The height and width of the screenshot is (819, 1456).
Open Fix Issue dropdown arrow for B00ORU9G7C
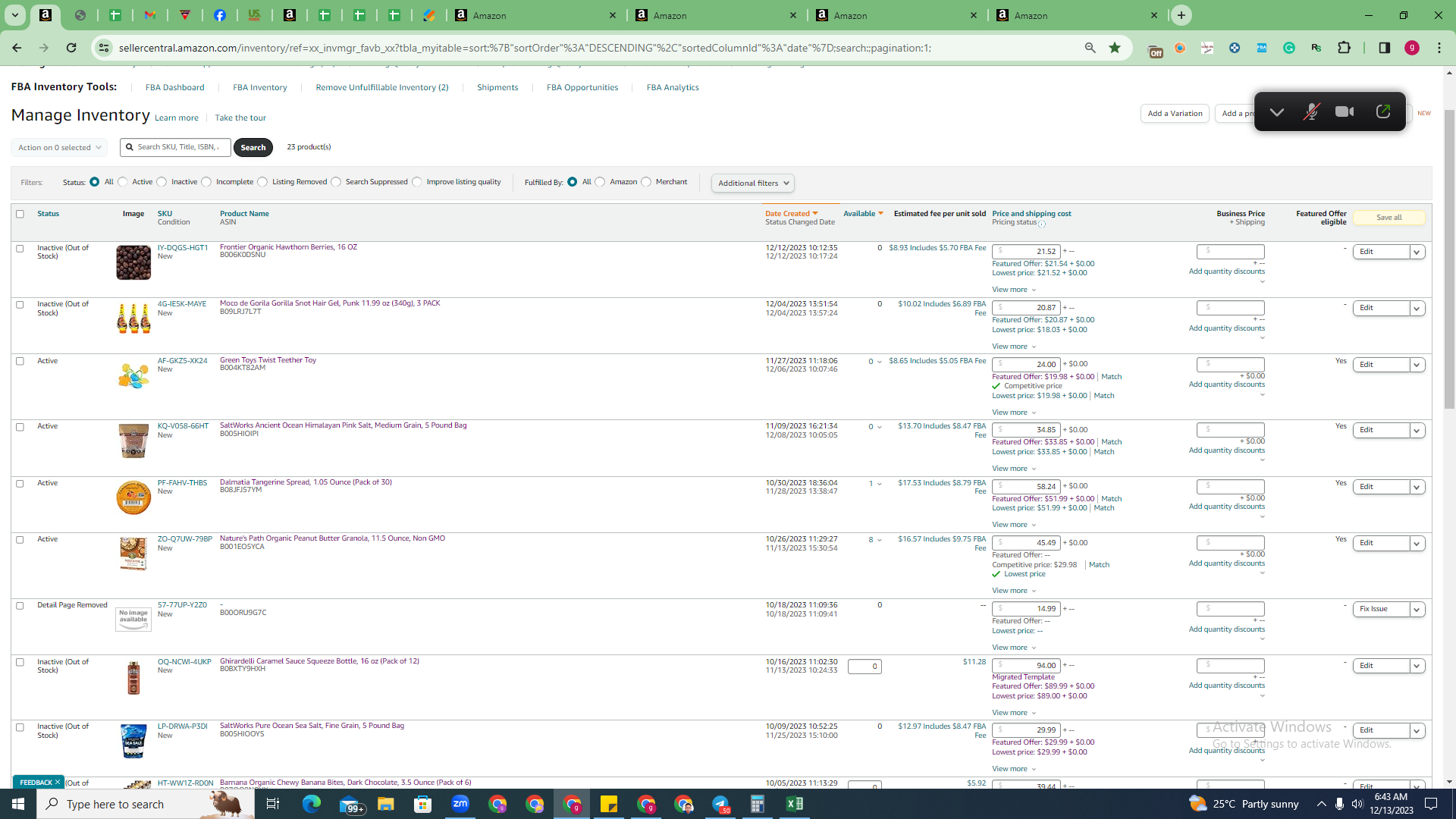pos(1417,609)
